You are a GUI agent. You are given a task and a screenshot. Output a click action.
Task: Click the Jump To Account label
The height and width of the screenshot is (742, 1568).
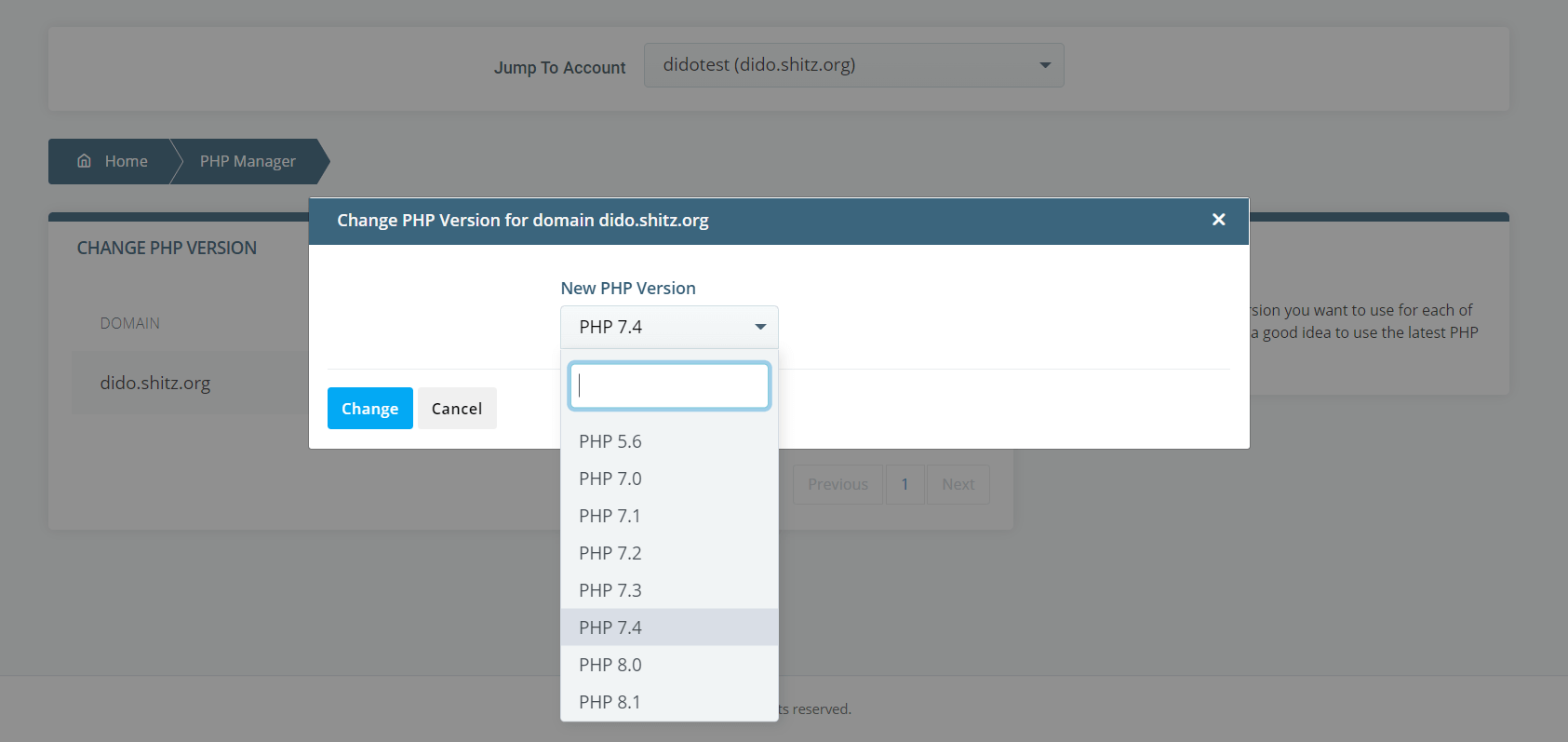click(x=559, y=67)
